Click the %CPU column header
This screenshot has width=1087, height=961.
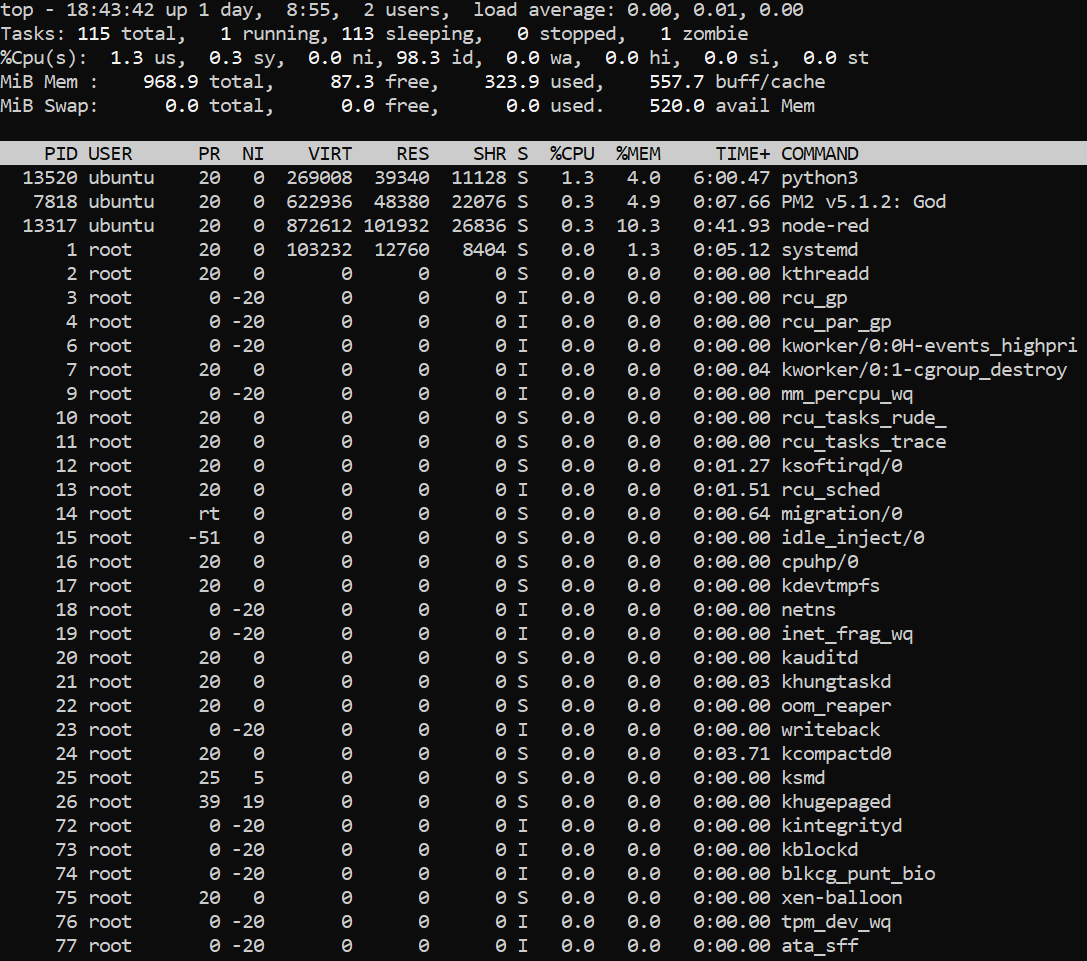[571, 153]
